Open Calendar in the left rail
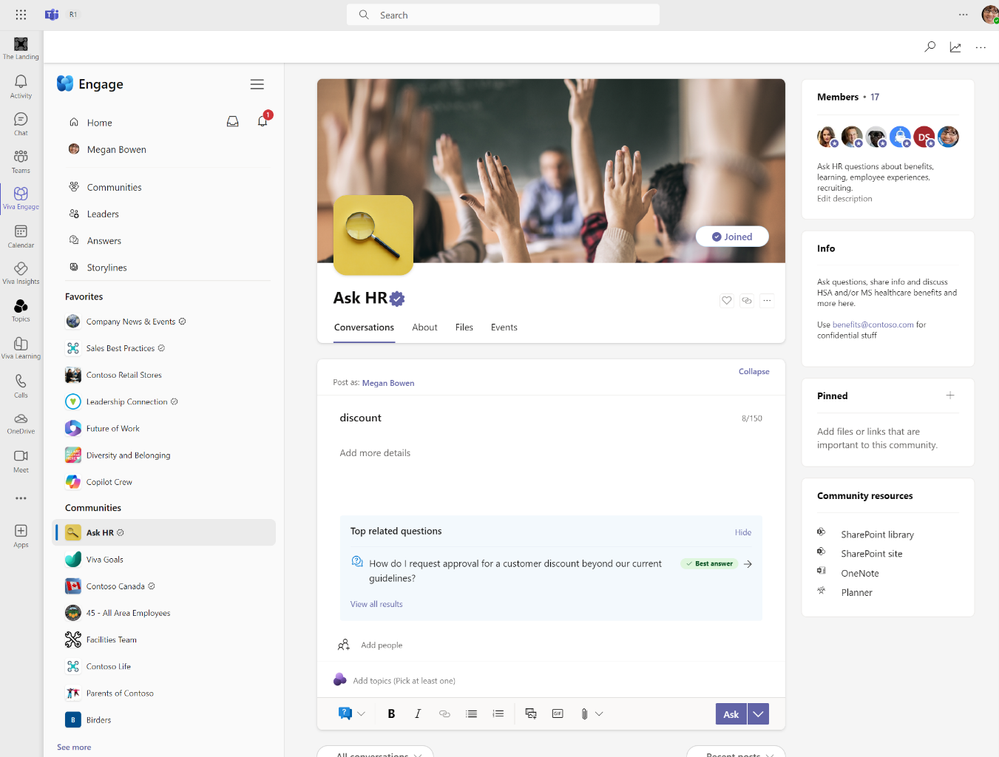Screen dimensions: 999x757 coord(20,236)
